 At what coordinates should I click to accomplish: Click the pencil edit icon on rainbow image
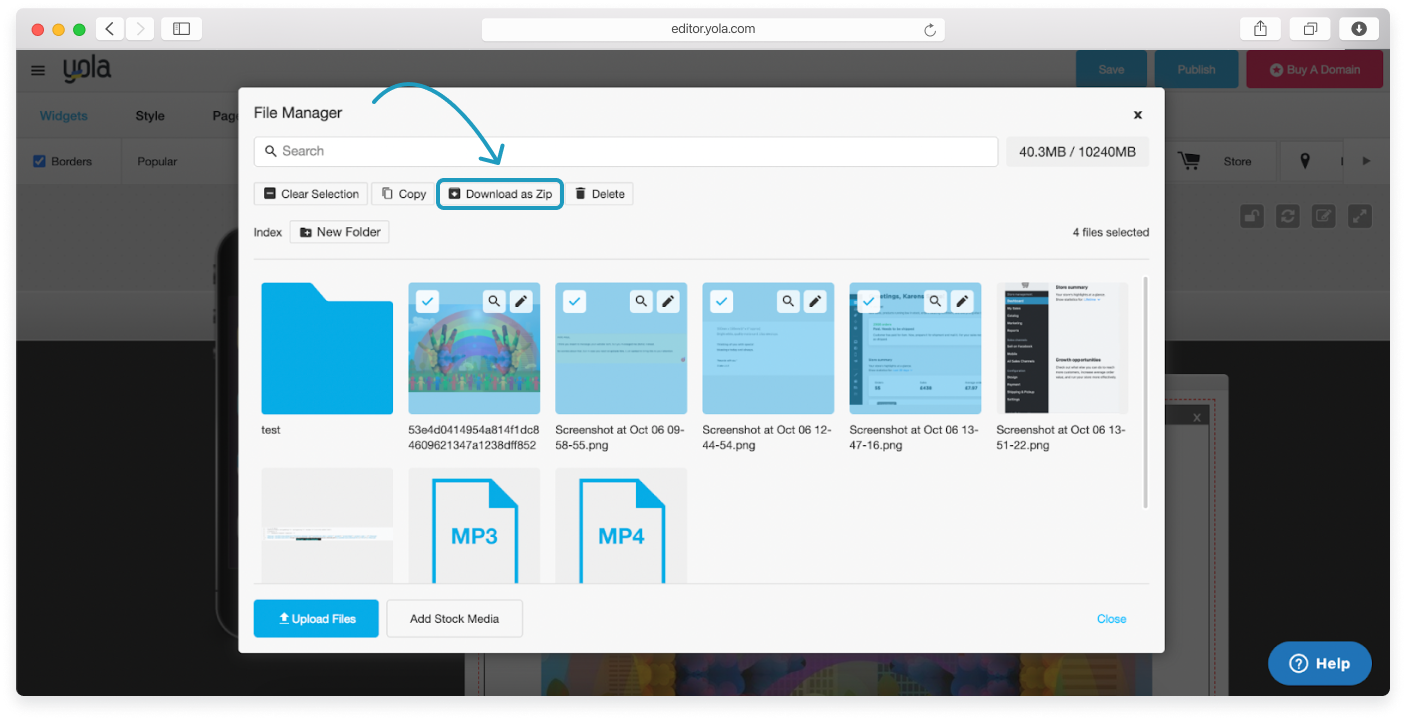click(x=521, y=301)
